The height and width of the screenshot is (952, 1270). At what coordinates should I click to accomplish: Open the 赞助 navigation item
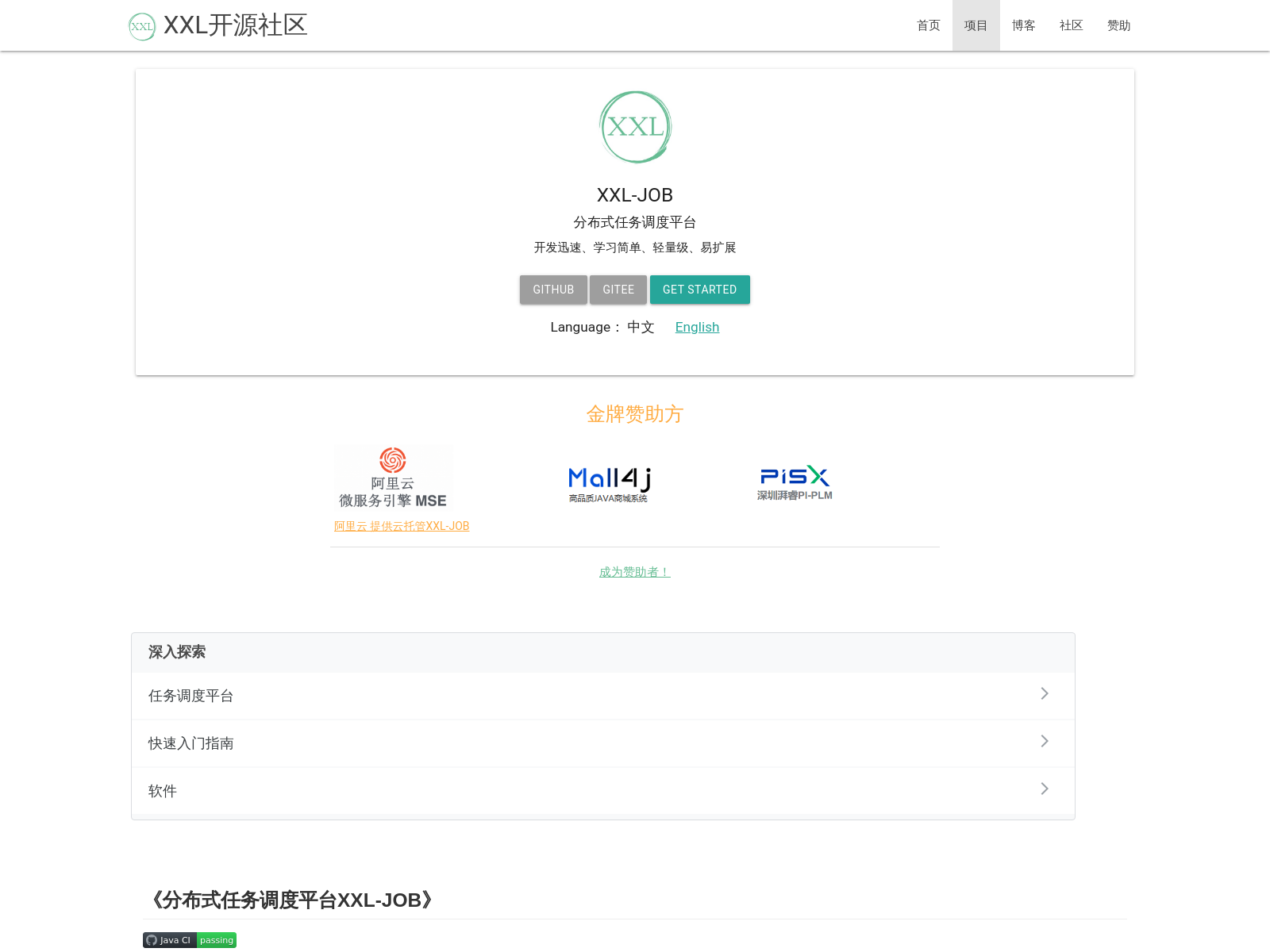coord(1118,25)
